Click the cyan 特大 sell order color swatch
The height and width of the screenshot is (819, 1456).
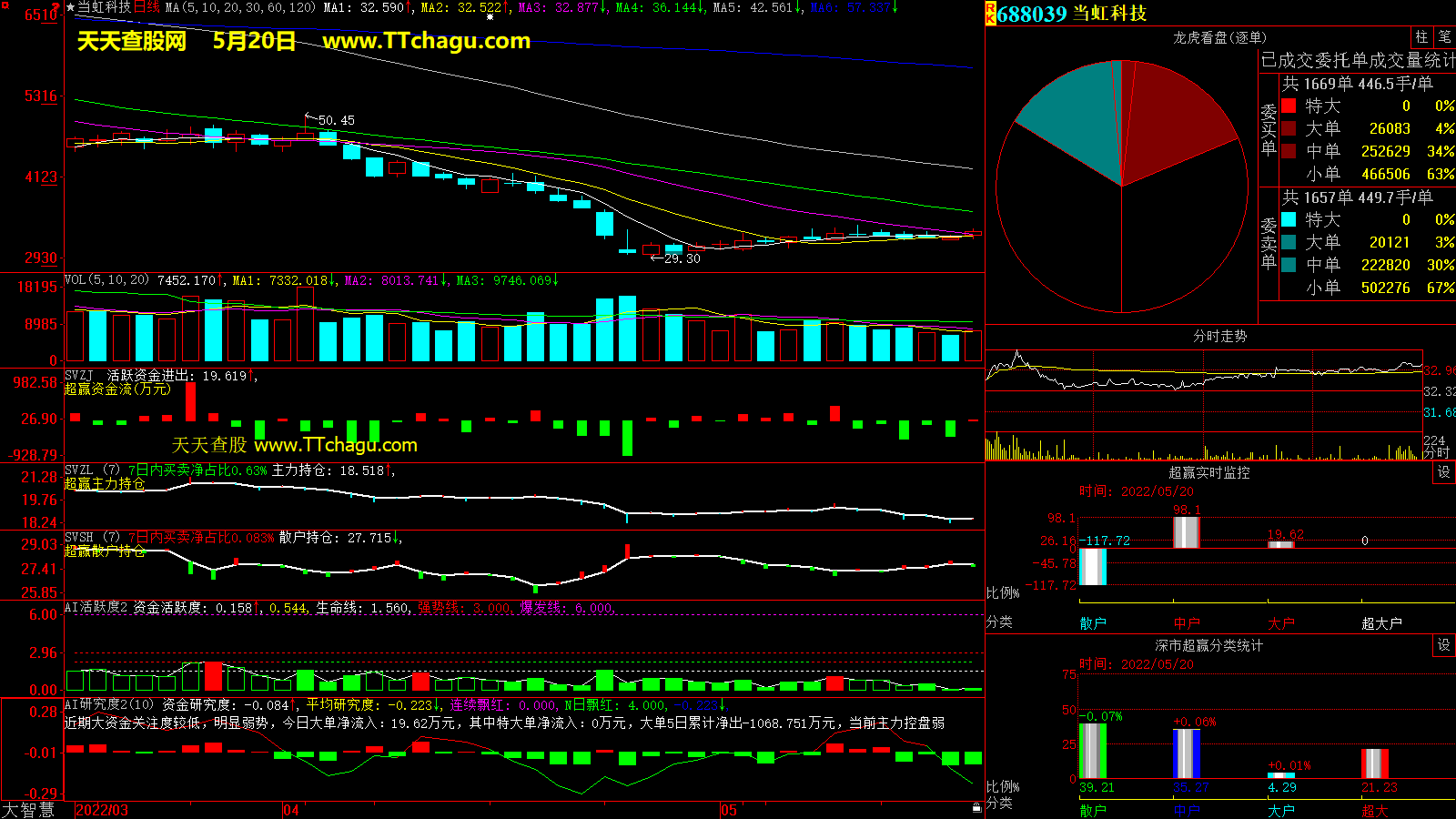pyautogui.click(x=1289, y=219)
